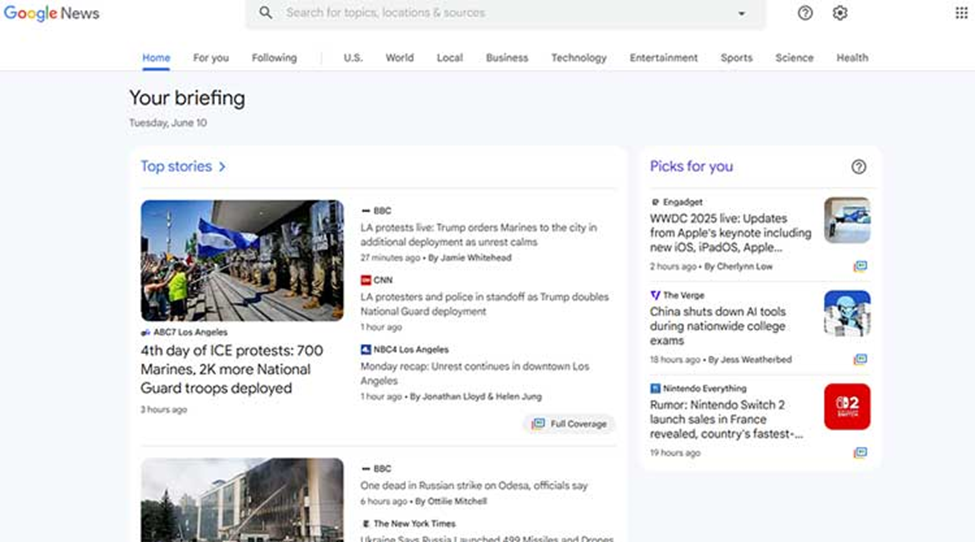Click the chevron next to Top stories
Image resolution: width=975 pixels, height=542 pixels.
tap(222, 167)
